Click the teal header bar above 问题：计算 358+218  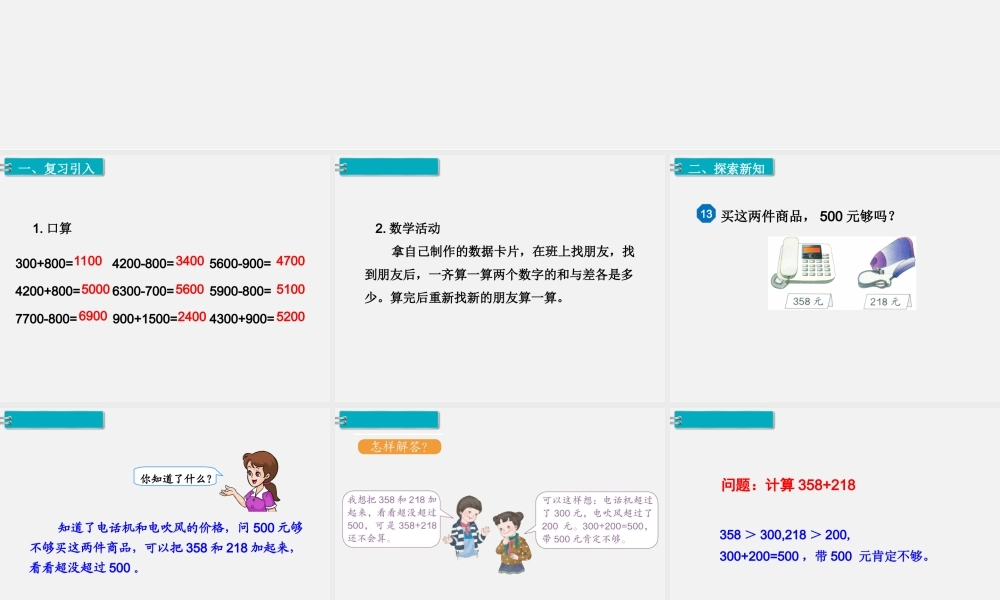point(722,420)
